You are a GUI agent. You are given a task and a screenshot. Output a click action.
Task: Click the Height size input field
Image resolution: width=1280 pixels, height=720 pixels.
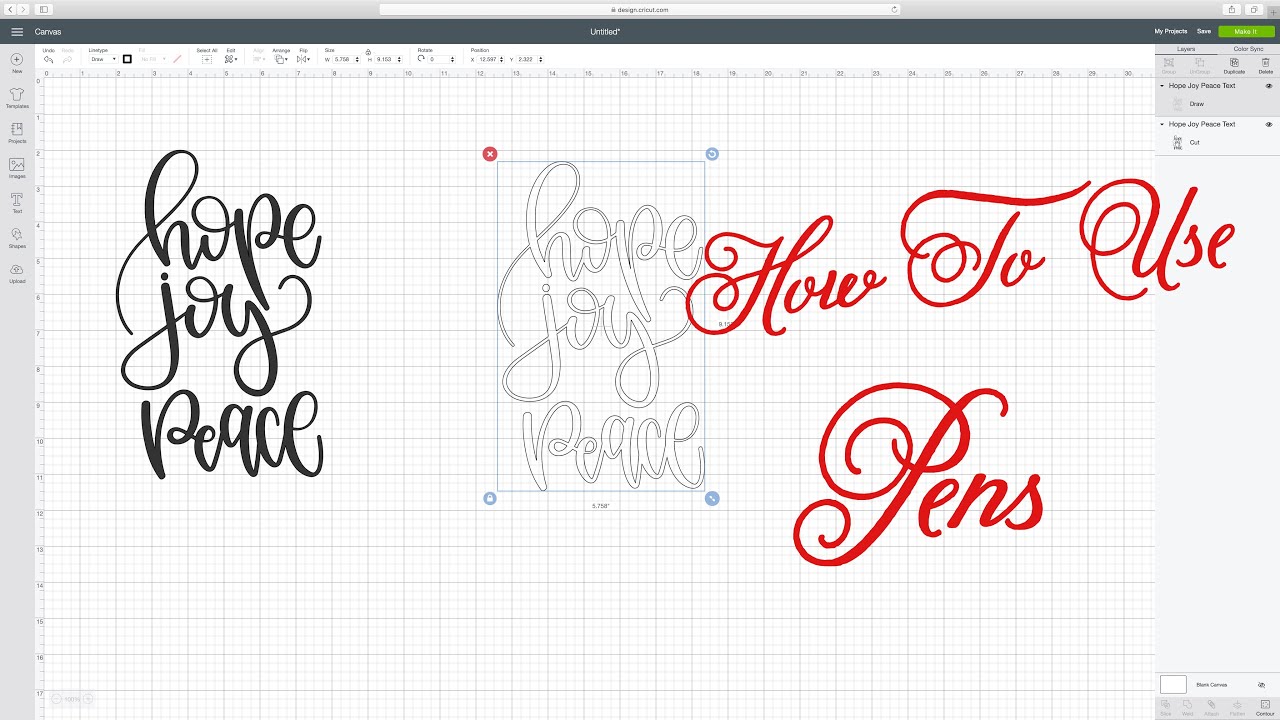click(386, 59)
